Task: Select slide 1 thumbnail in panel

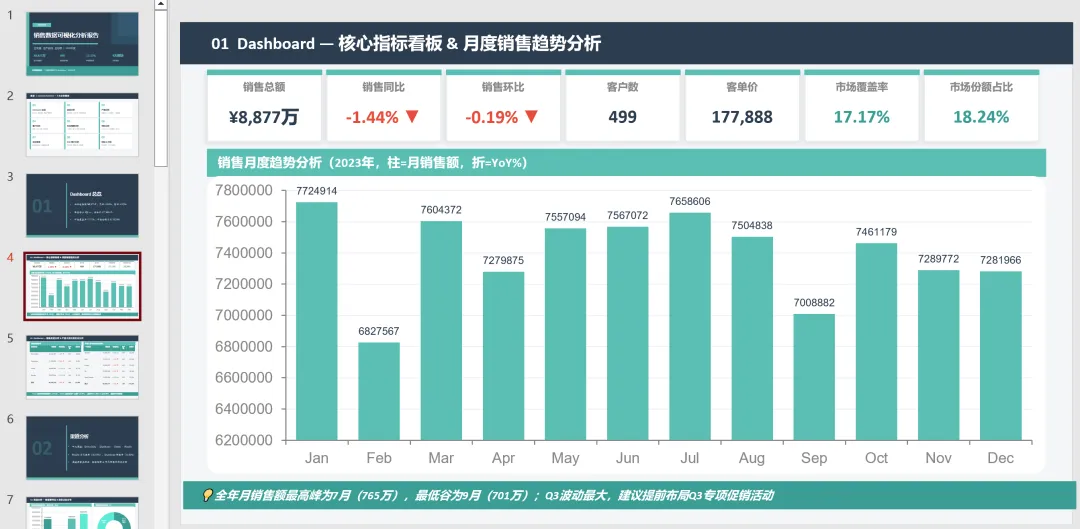Action: coord(82,43)
